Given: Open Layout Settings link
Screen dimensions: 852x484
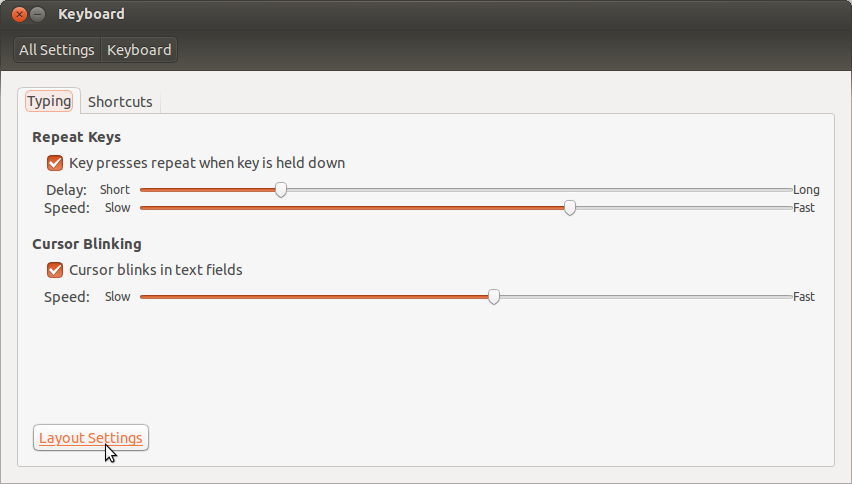Looking at the screenshot, I should point(90,438).
